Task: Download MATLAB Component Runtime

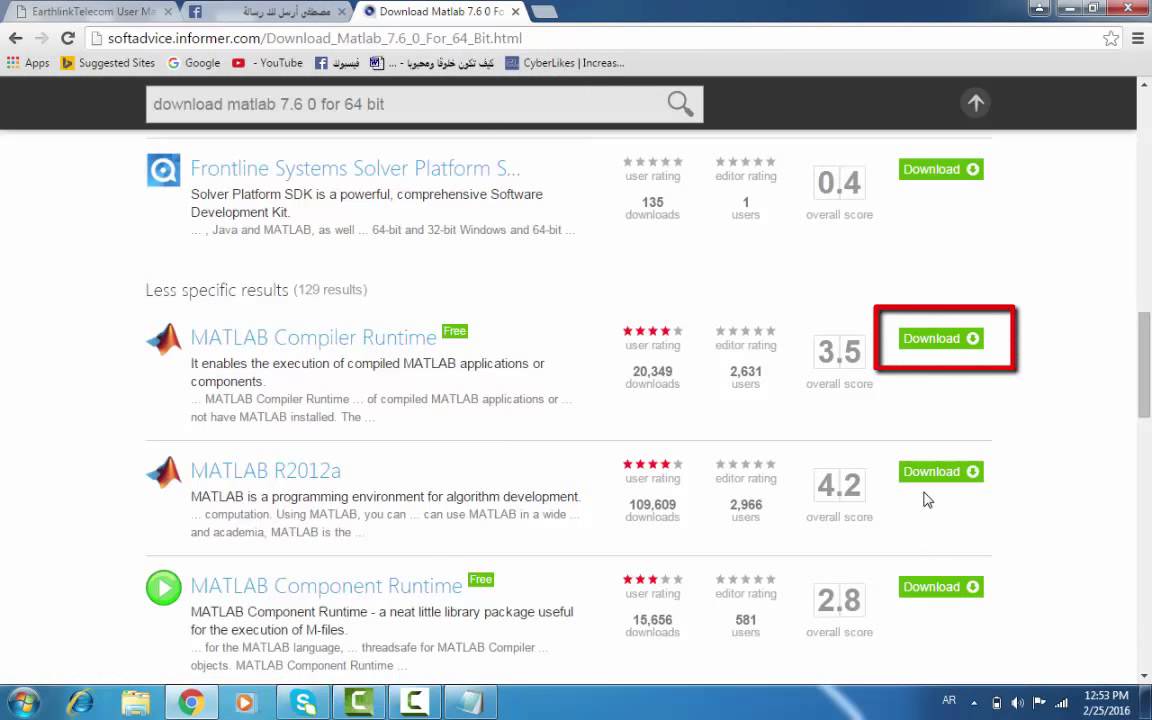Action: [940, 586]
